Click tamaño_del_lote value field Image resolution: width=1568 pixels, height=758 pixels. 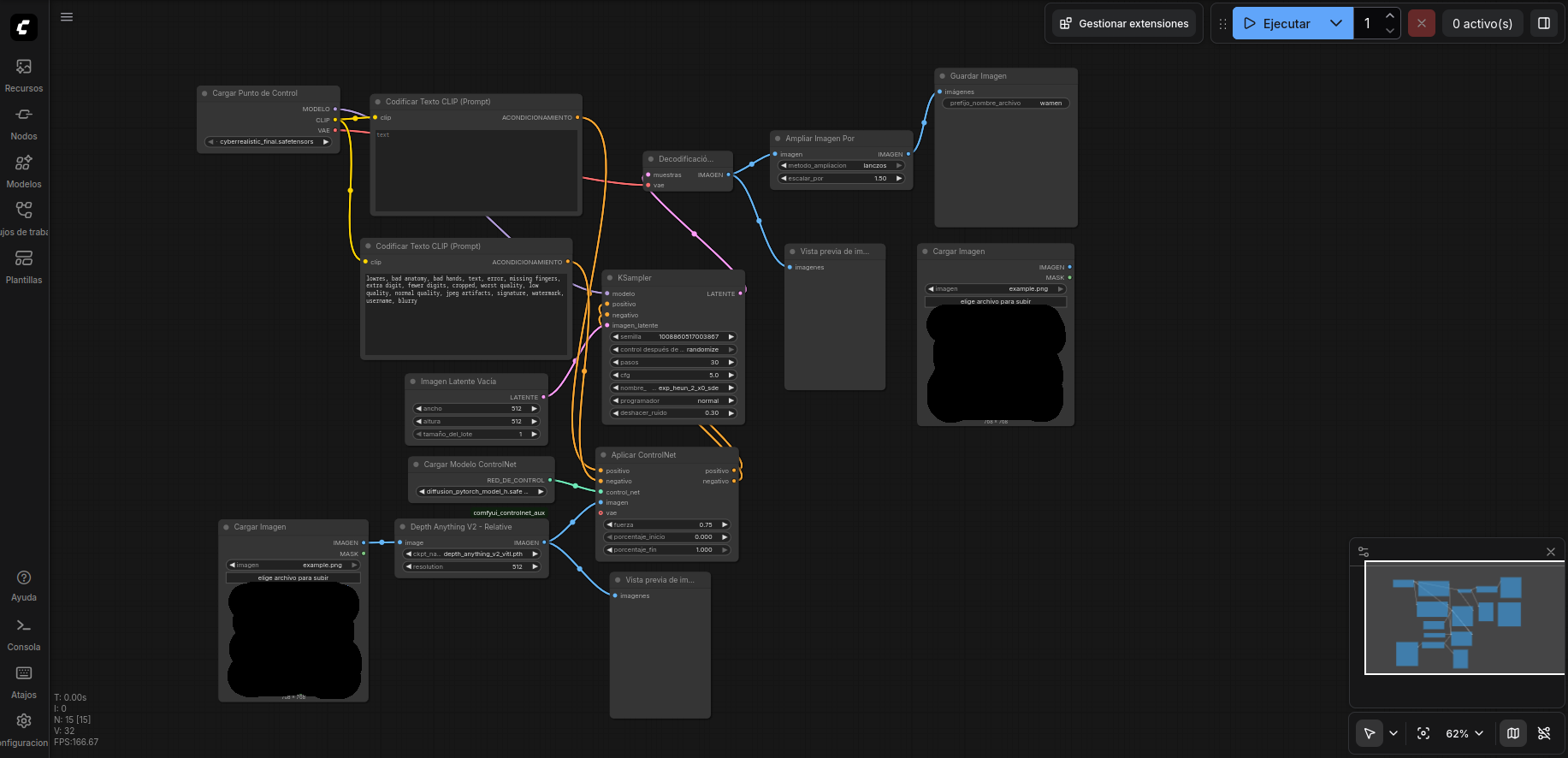click(x=476, y=435)
